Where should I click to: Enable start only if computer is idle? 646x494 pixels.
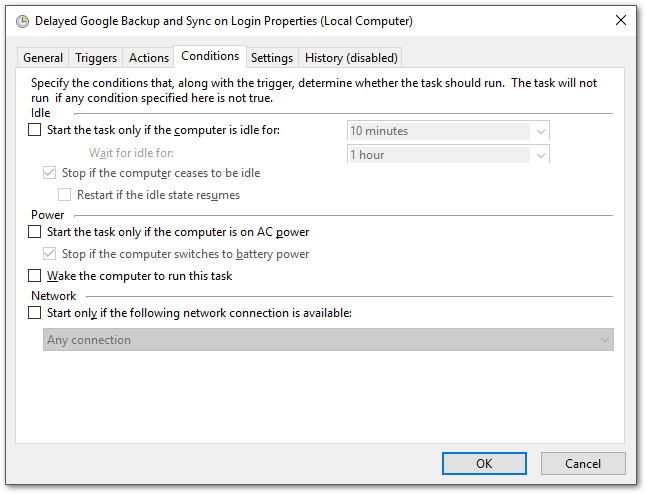point(35,130)
